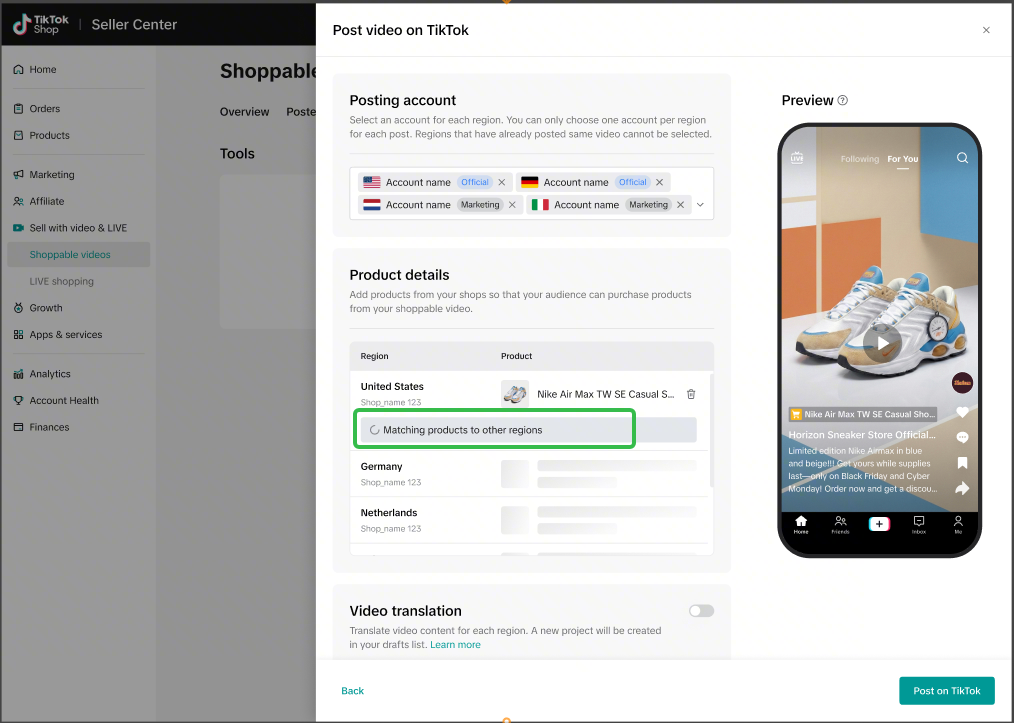Tap the search icon in phone preview
1014x723 pixels.
(962, 158)
